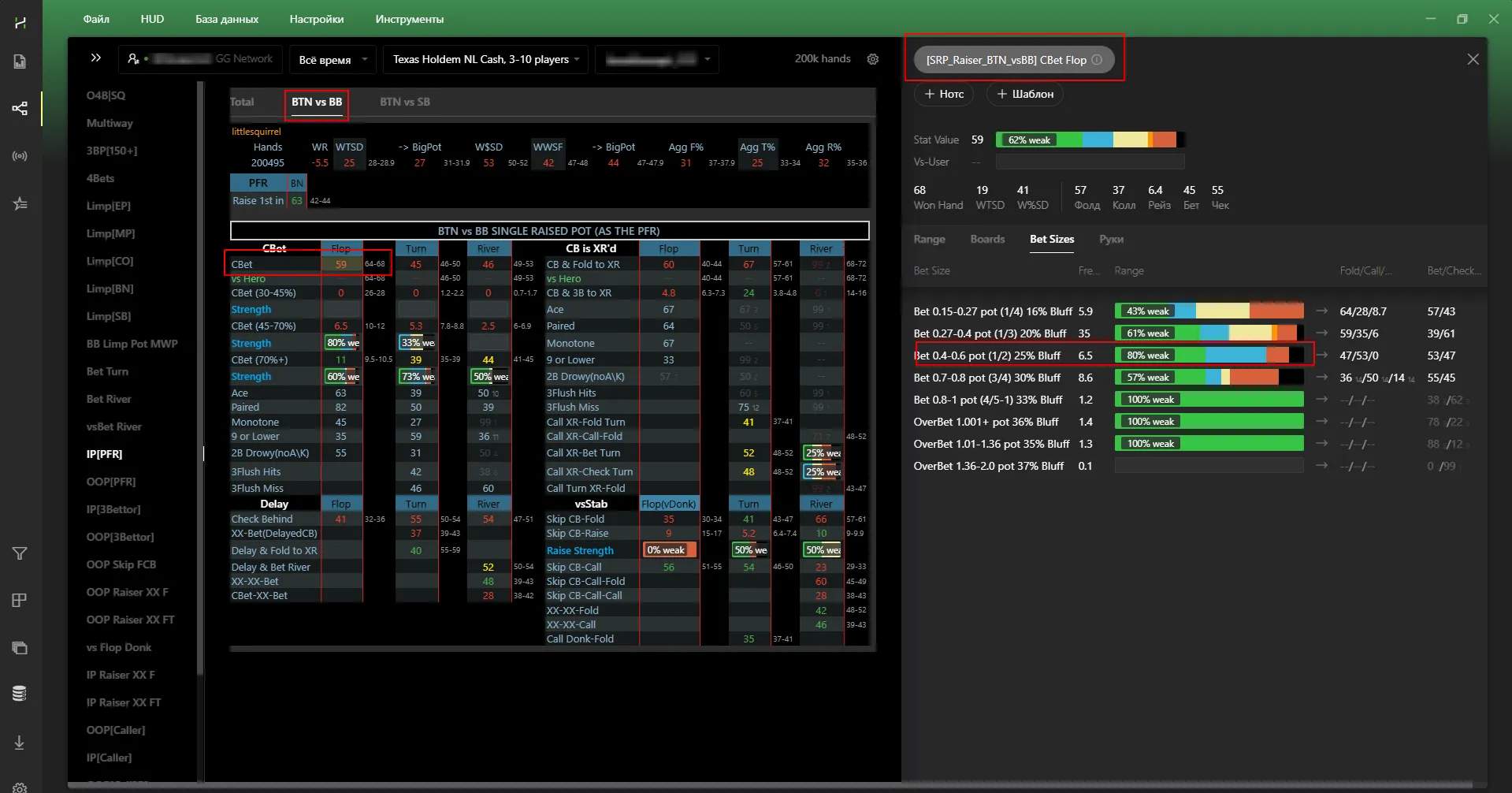Open the Texas Holdem NL Cash game type dropdown
Screen dimensions: 1512x793
tap(485, 60)
